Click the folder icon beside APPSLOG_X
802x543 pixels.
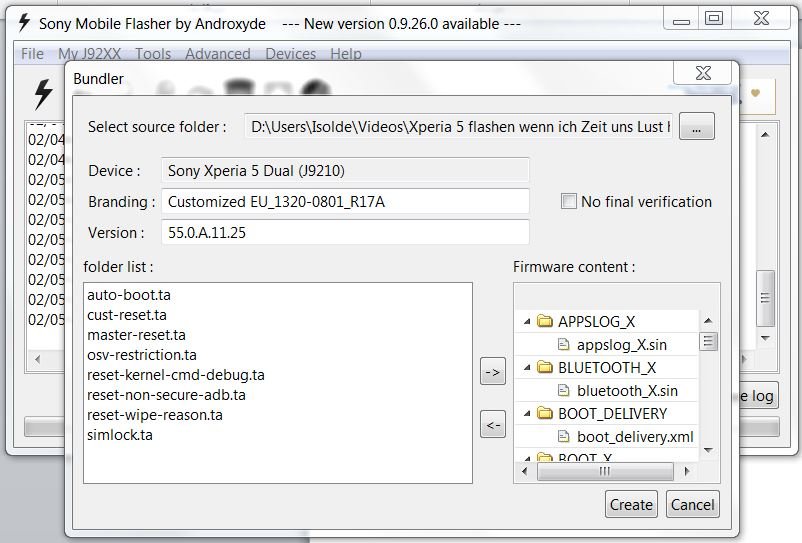(545, 321)
